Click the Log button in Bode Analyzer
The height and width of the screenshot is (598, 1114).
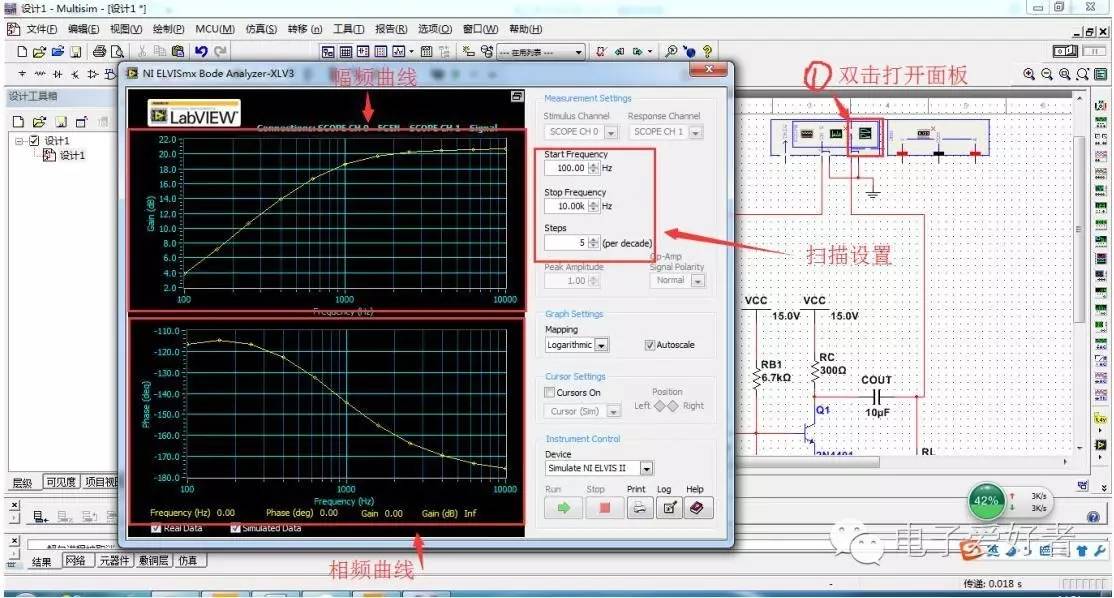click(x=669, y=508)
